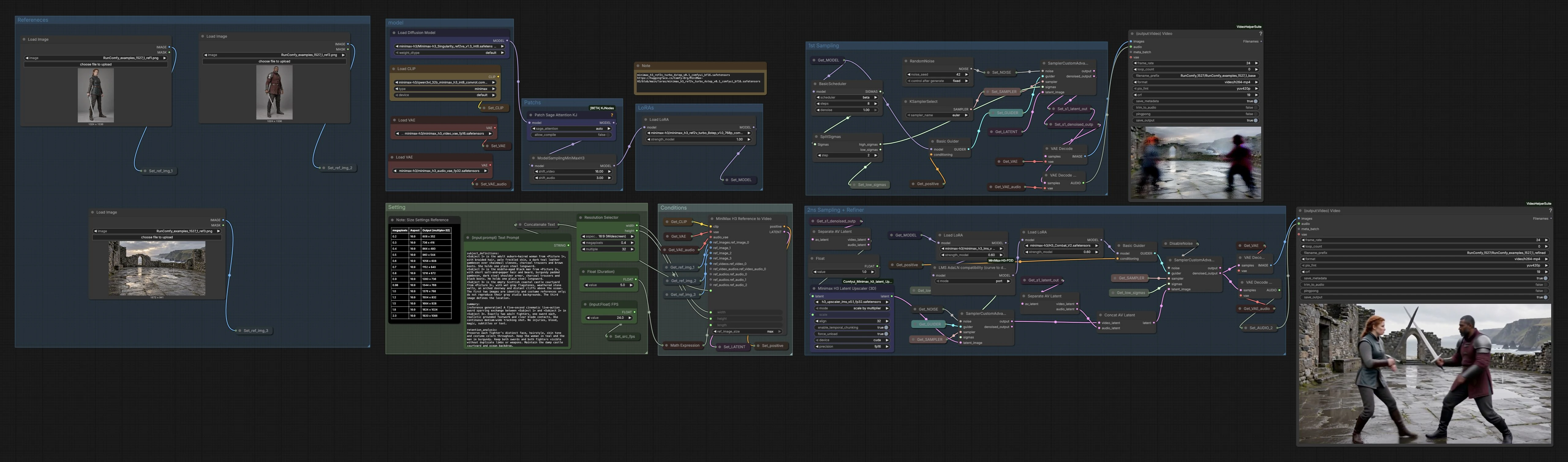The height and width of the screenshot is (462, 1568).
Task: Collapse the yellow Note node using its title dot
Action: click(x=638, y=66)
